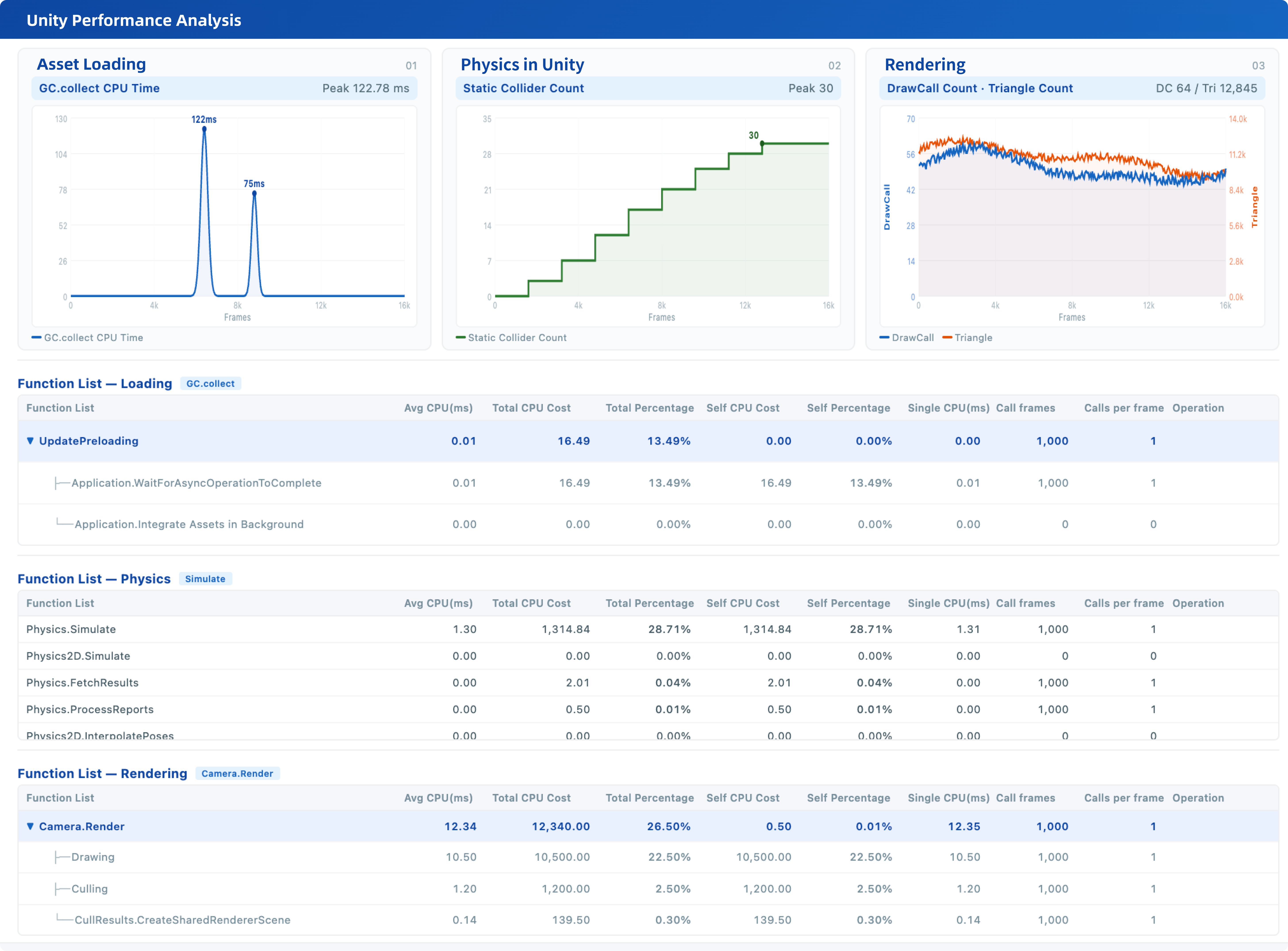Click the Static Collider Count subtitle in card header

tap(524, 89)
